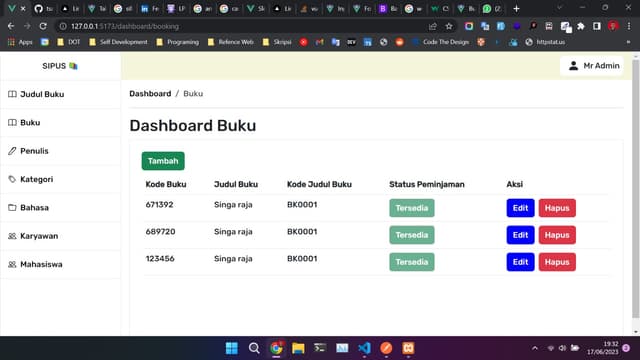Open the DOT bookmark folder
Viewport: 640px width, 360px height.
point(69,42)
